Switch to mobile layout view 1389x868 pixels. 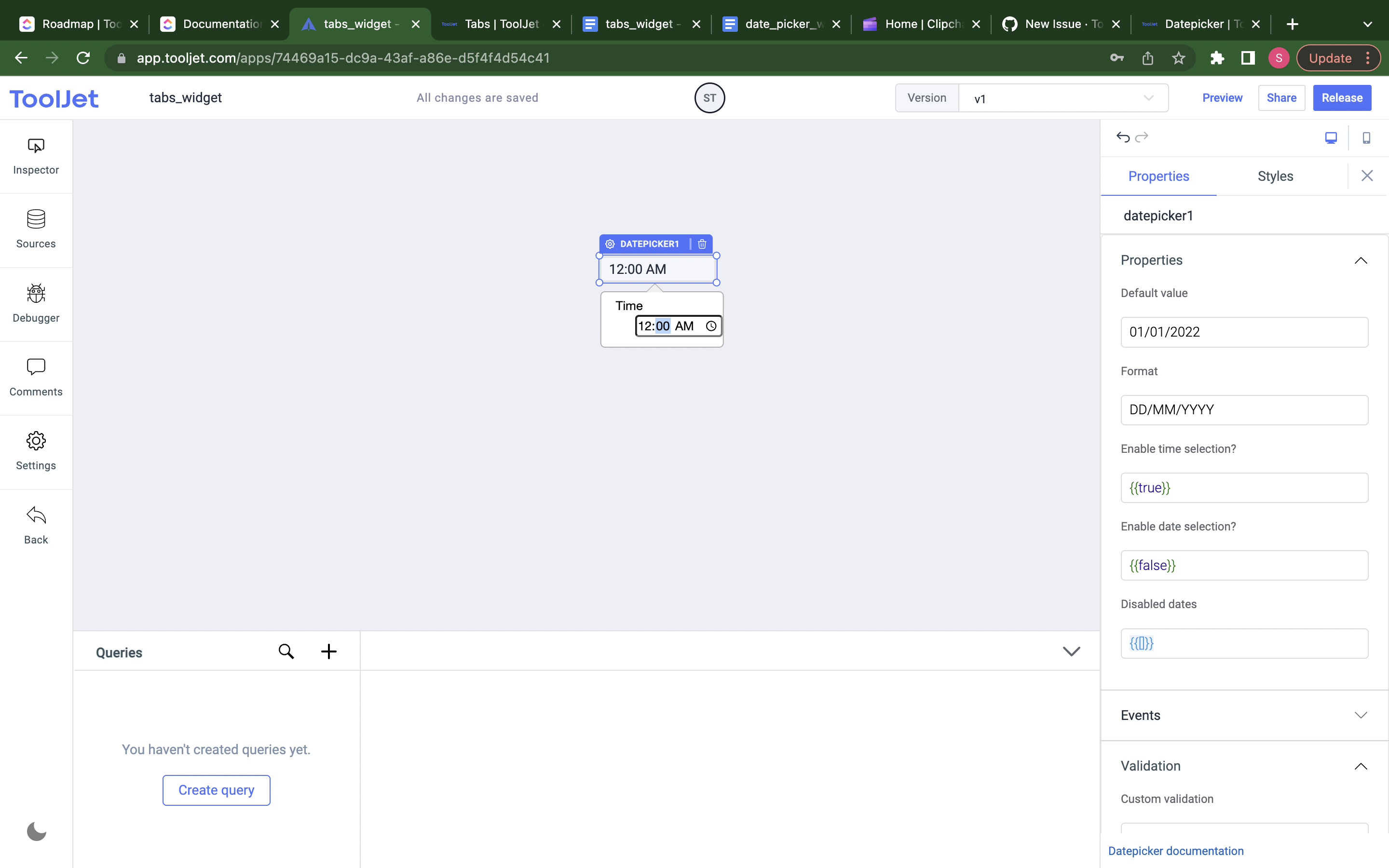tap(1366, 138)
